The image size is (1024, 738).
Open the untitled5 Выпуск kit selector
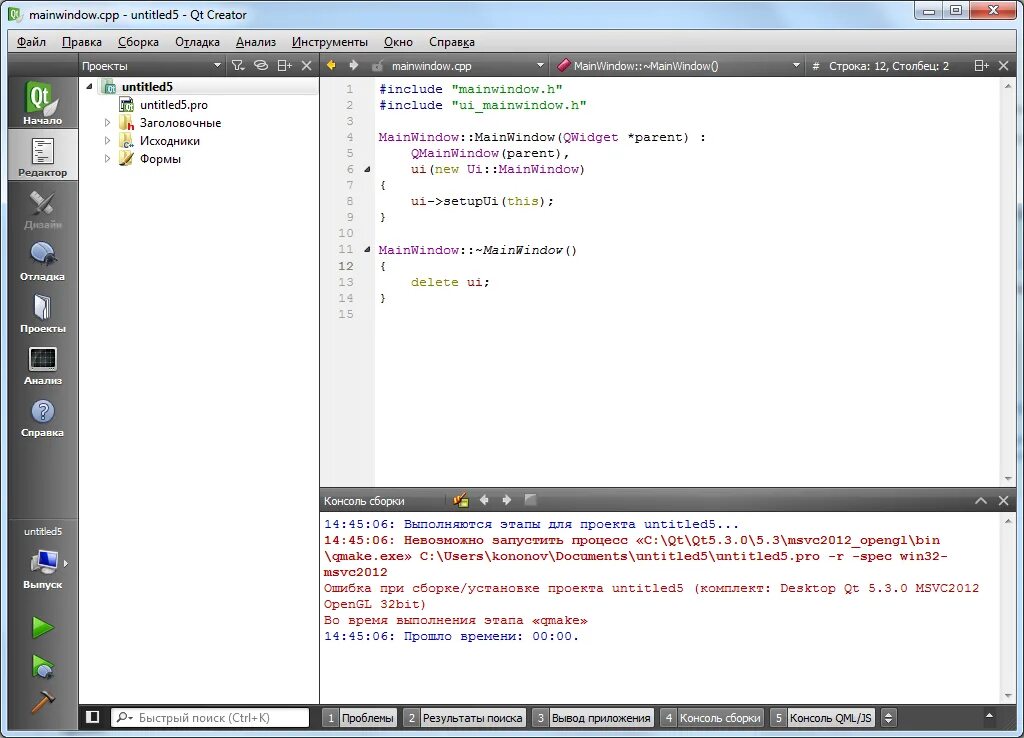[42, 560]
